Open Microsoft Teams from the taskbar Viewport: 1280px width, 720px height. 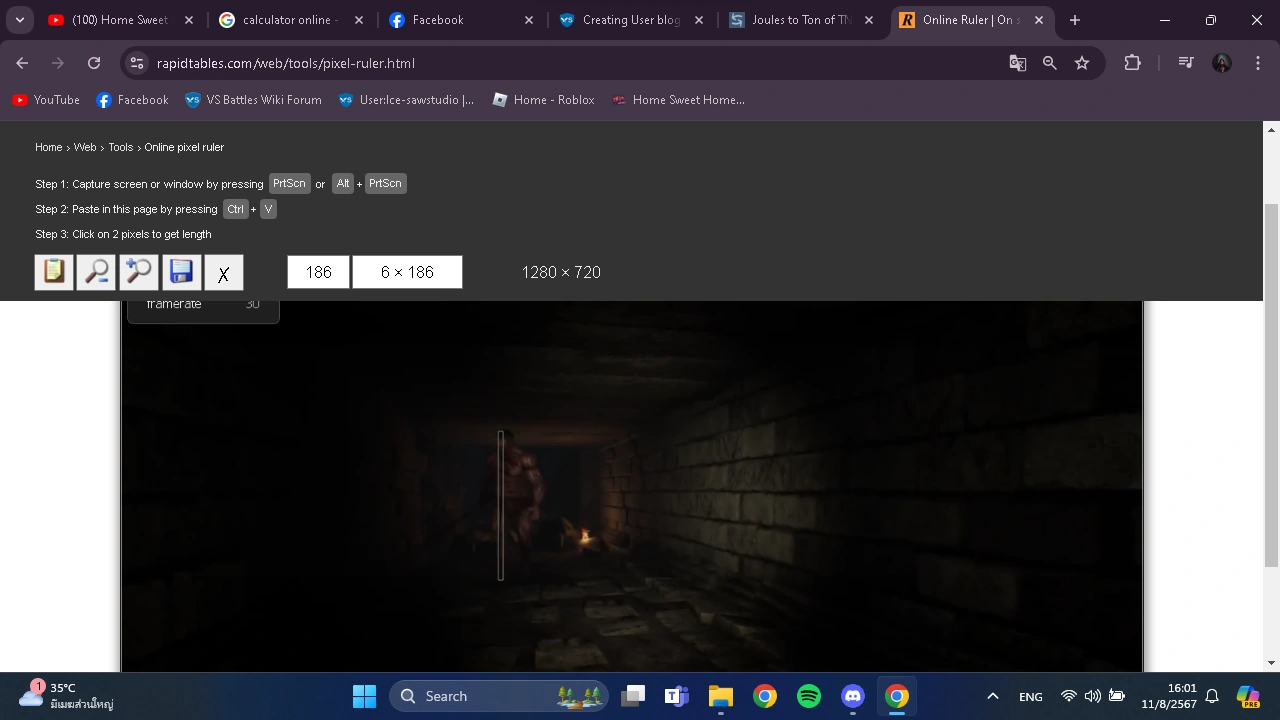[677, 696]
